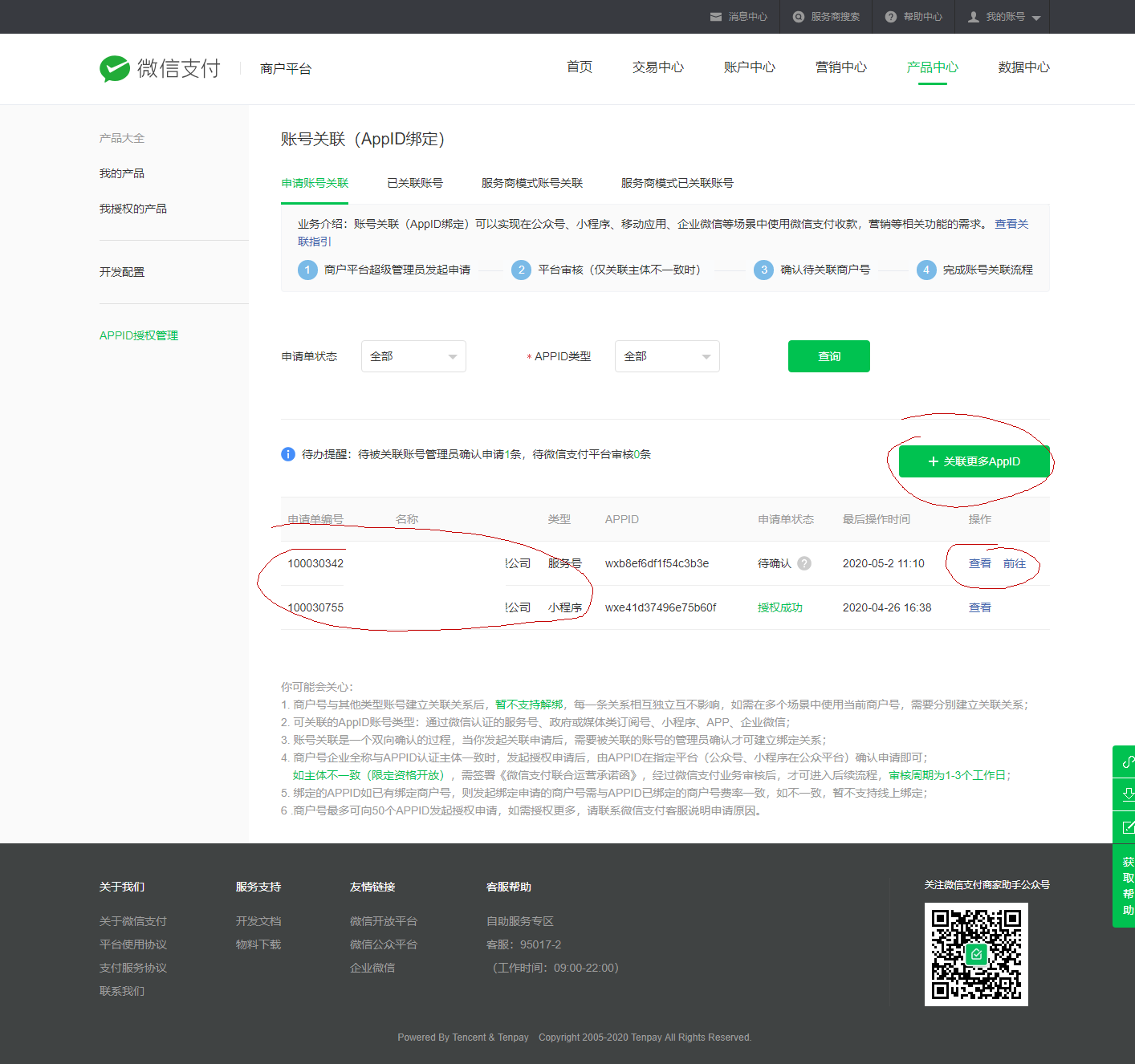This screenshot has height=1064, width=1135.
Task: Click 查看 for application 100030755
Action: click(980, 607)
